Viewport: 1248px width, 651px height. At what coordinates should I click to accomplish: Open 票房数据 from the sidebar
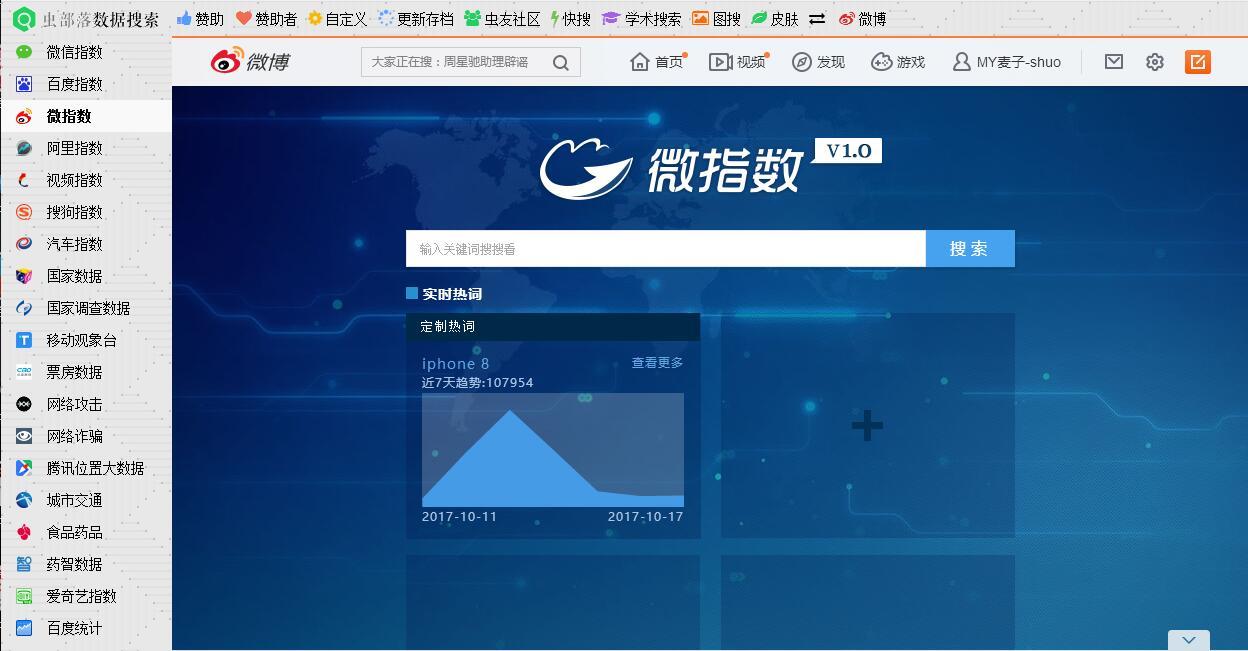click(x=71, y=372)
